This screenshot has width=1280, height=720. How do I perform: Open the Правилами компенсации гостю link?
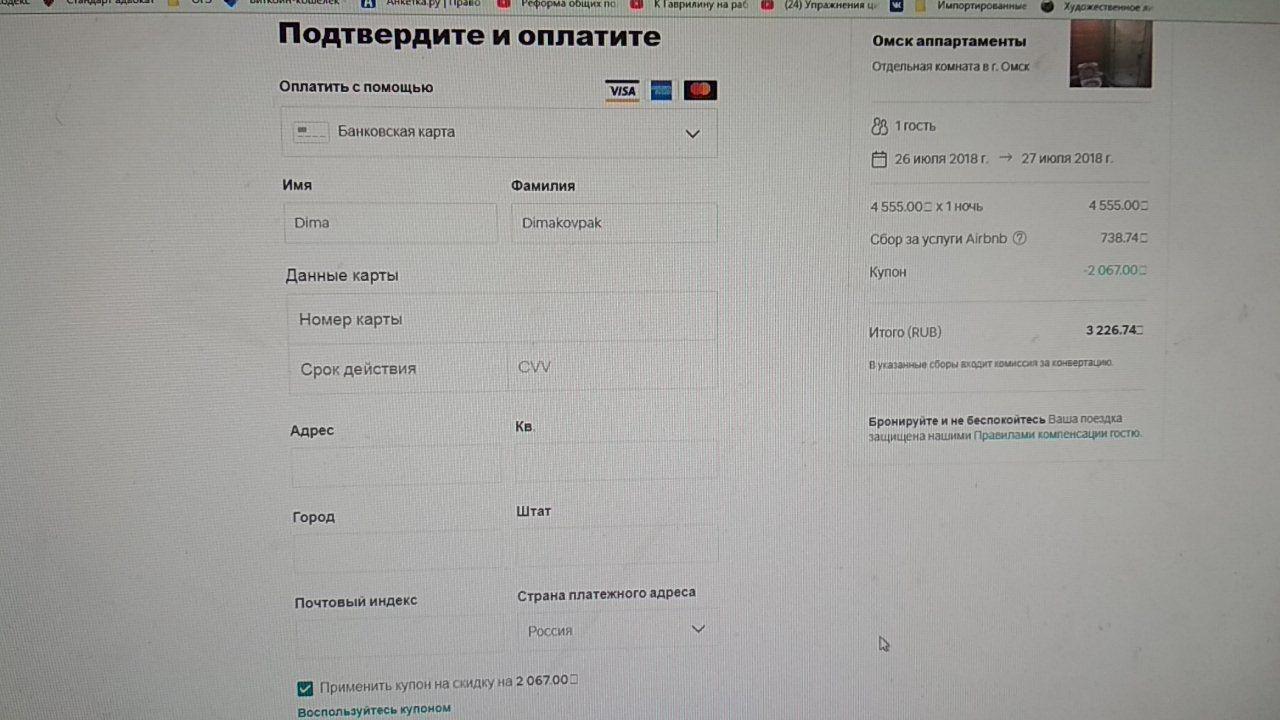(1056, 434)
